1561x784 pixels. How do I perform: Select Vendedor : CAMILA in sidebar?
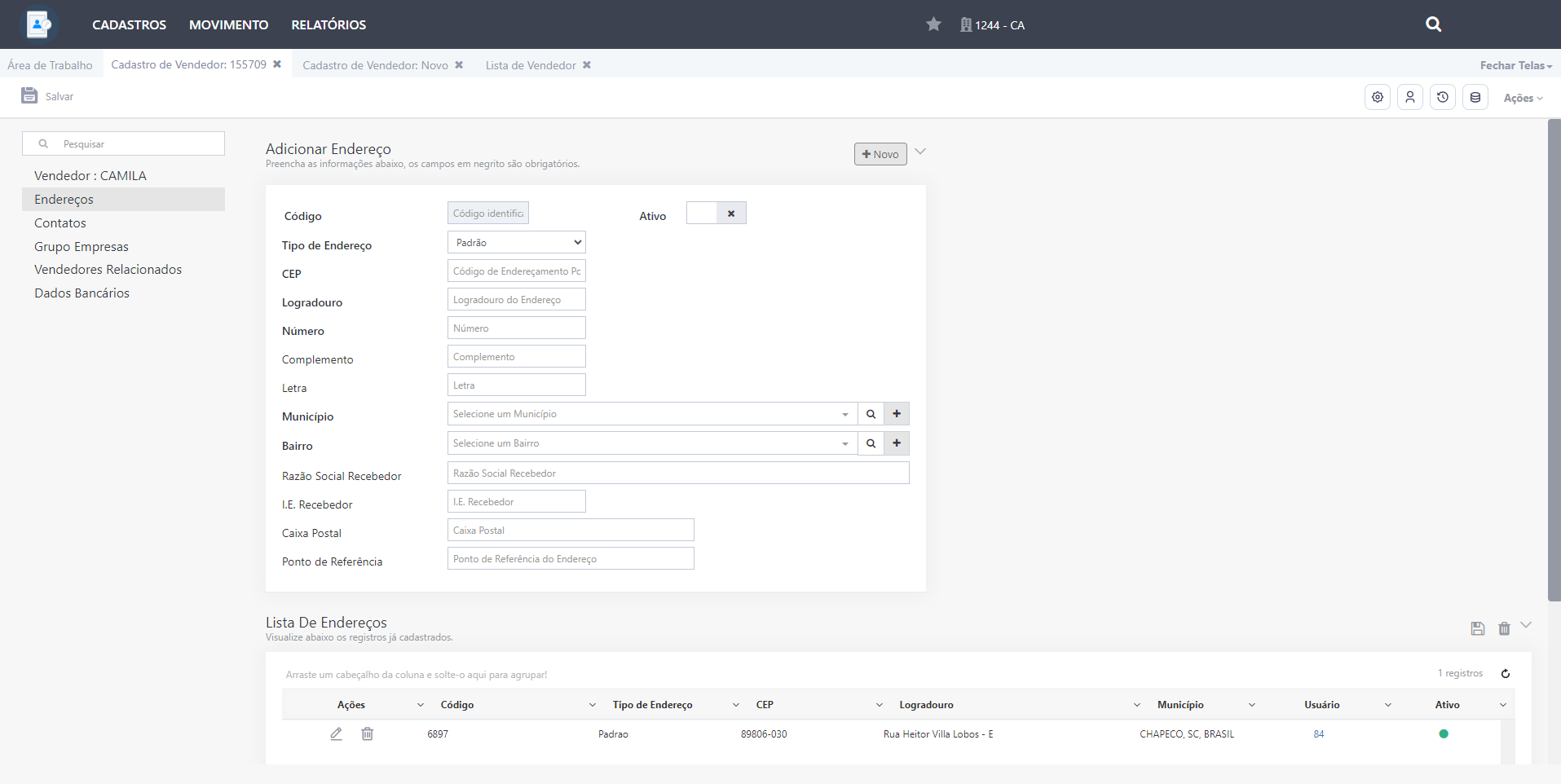pos(123,176)
